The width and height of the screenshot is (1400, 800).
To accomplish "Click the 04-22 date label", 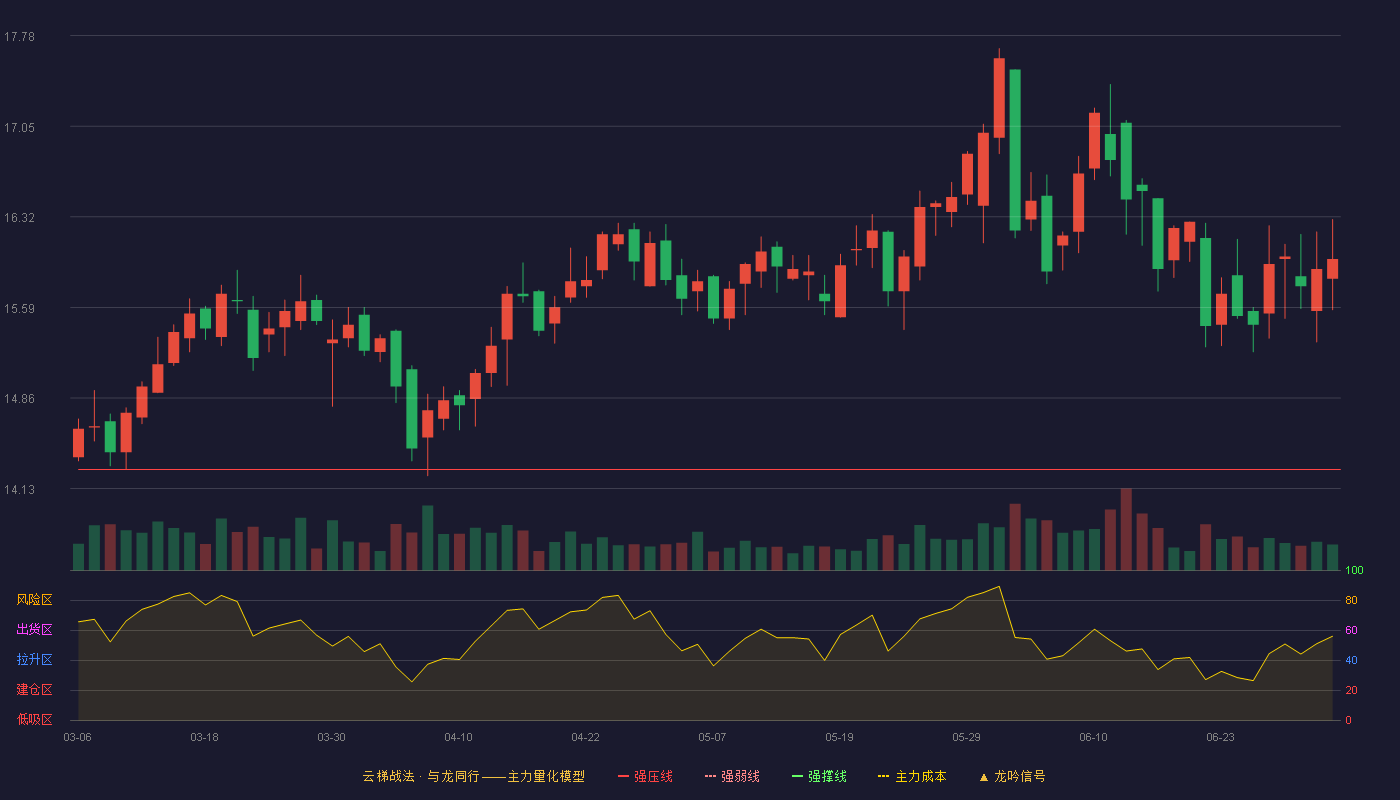I will pos(585,737).
